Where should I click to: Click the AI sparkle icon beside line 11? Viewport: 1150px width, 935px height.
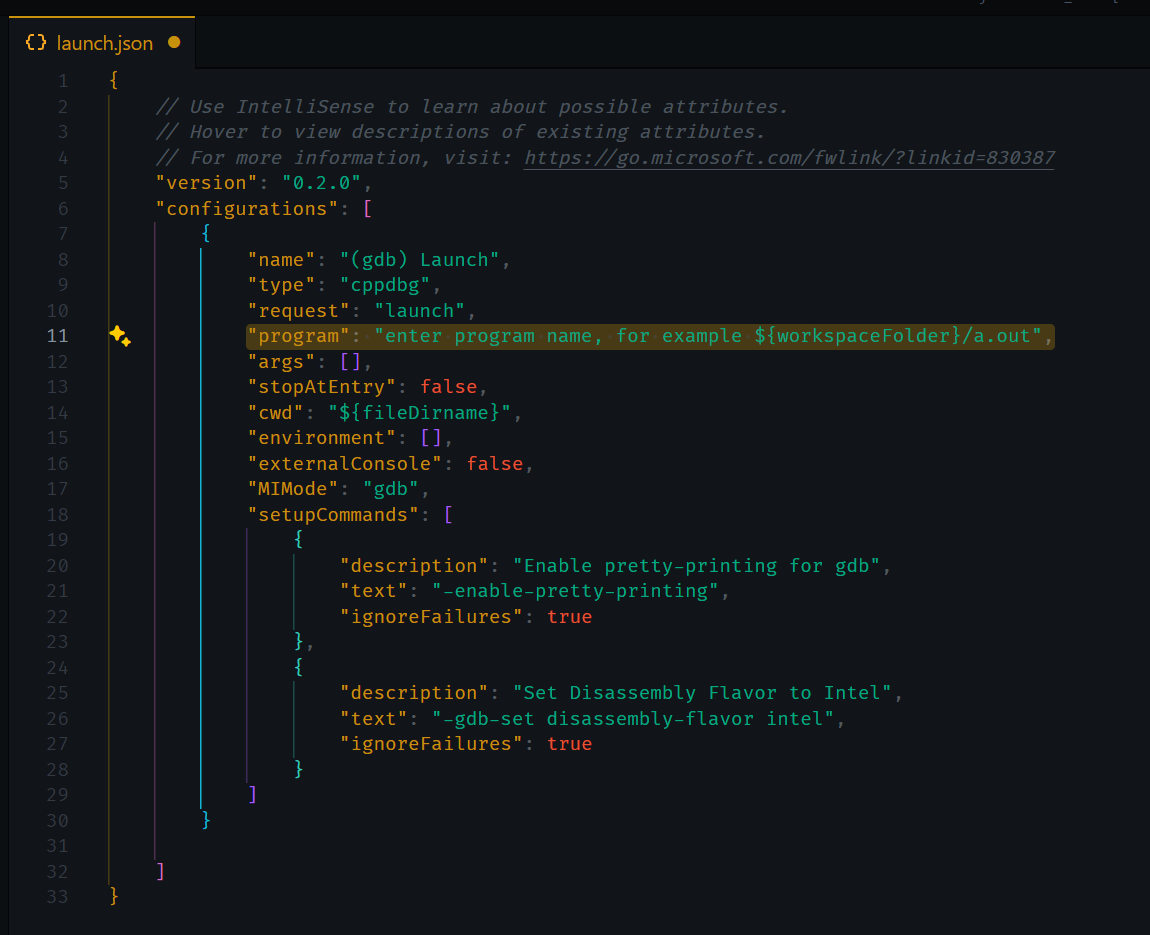(x=120, y=337)
